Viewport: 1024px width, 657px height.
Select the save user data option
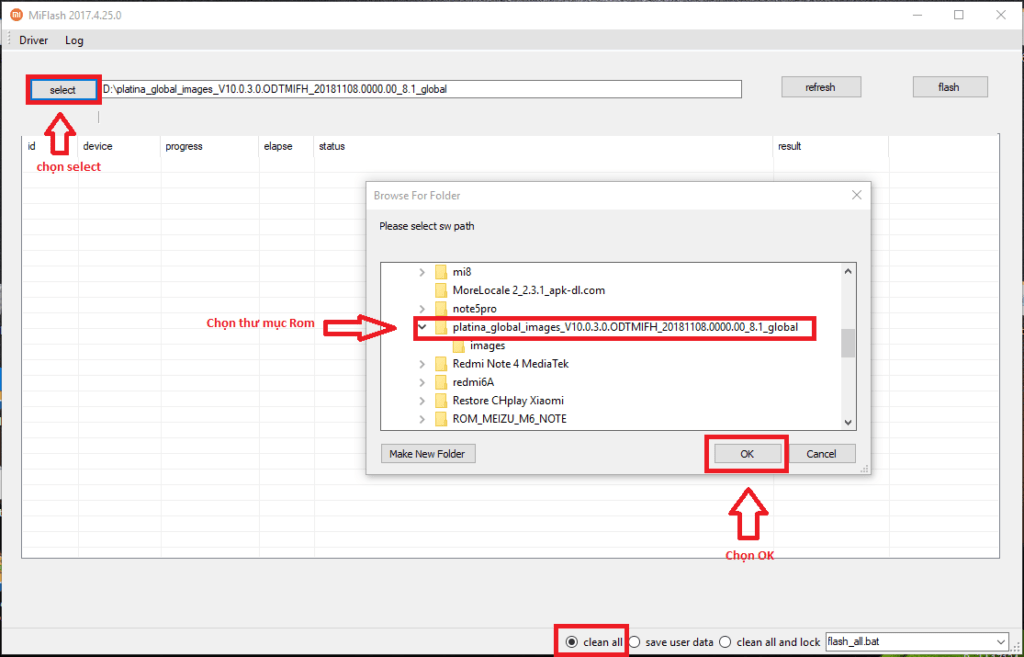(671, 642)
